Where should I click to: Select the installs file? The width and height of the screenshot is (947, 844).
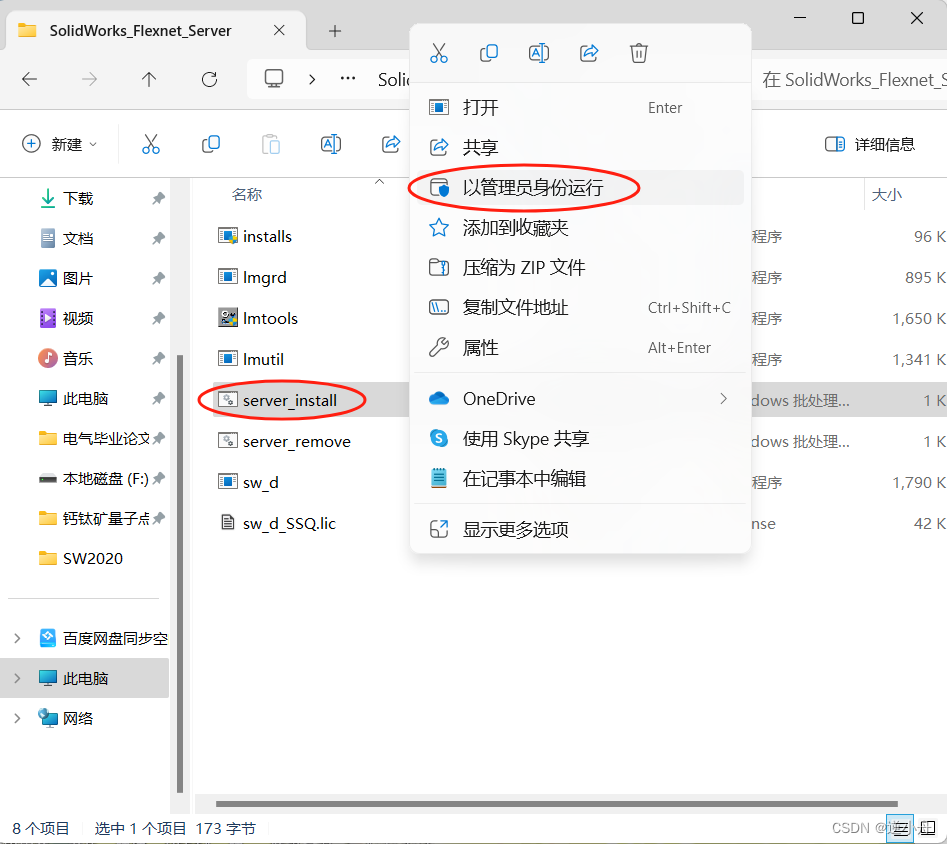[x=268, y=236]
